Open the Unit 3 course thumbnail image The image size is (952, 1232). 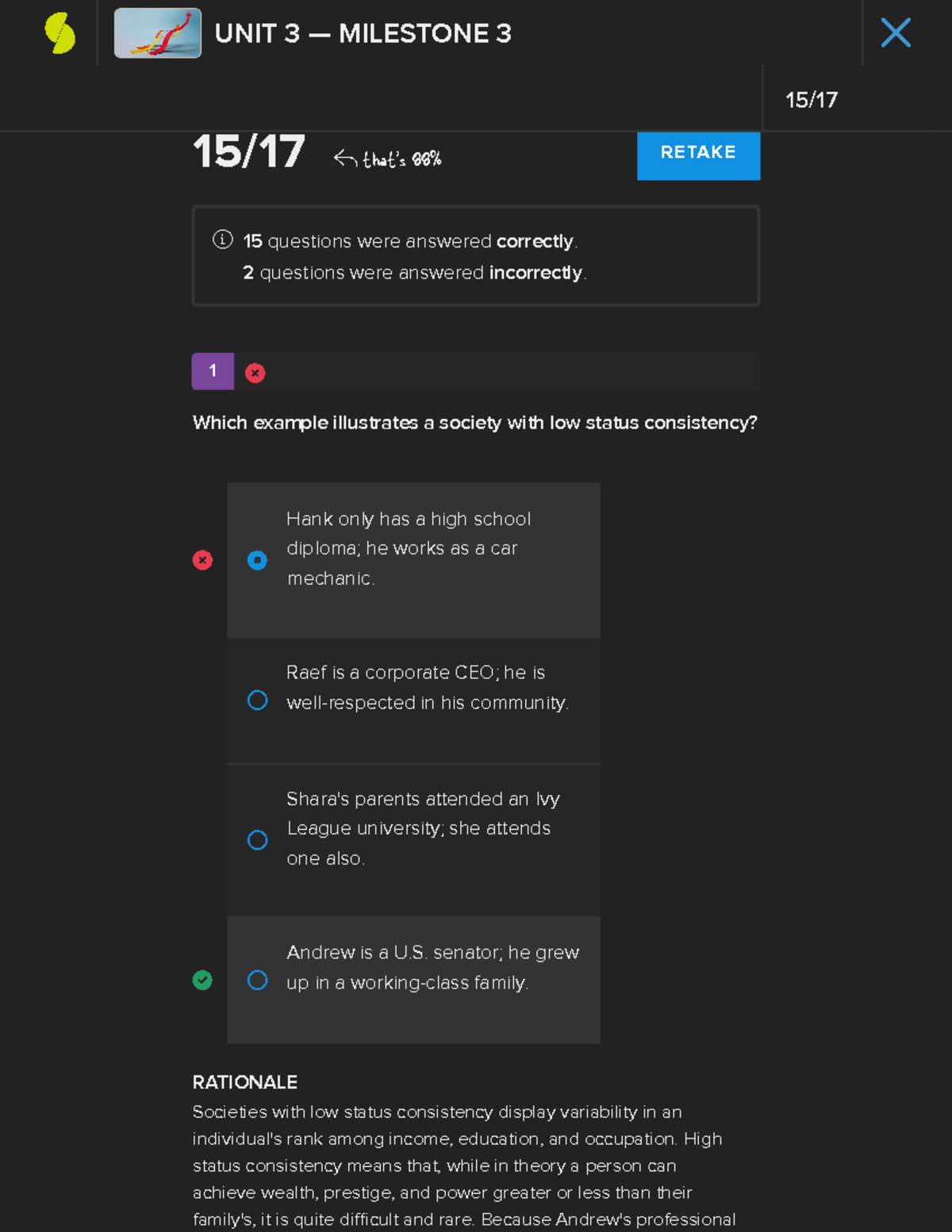[x=157, y=33]
